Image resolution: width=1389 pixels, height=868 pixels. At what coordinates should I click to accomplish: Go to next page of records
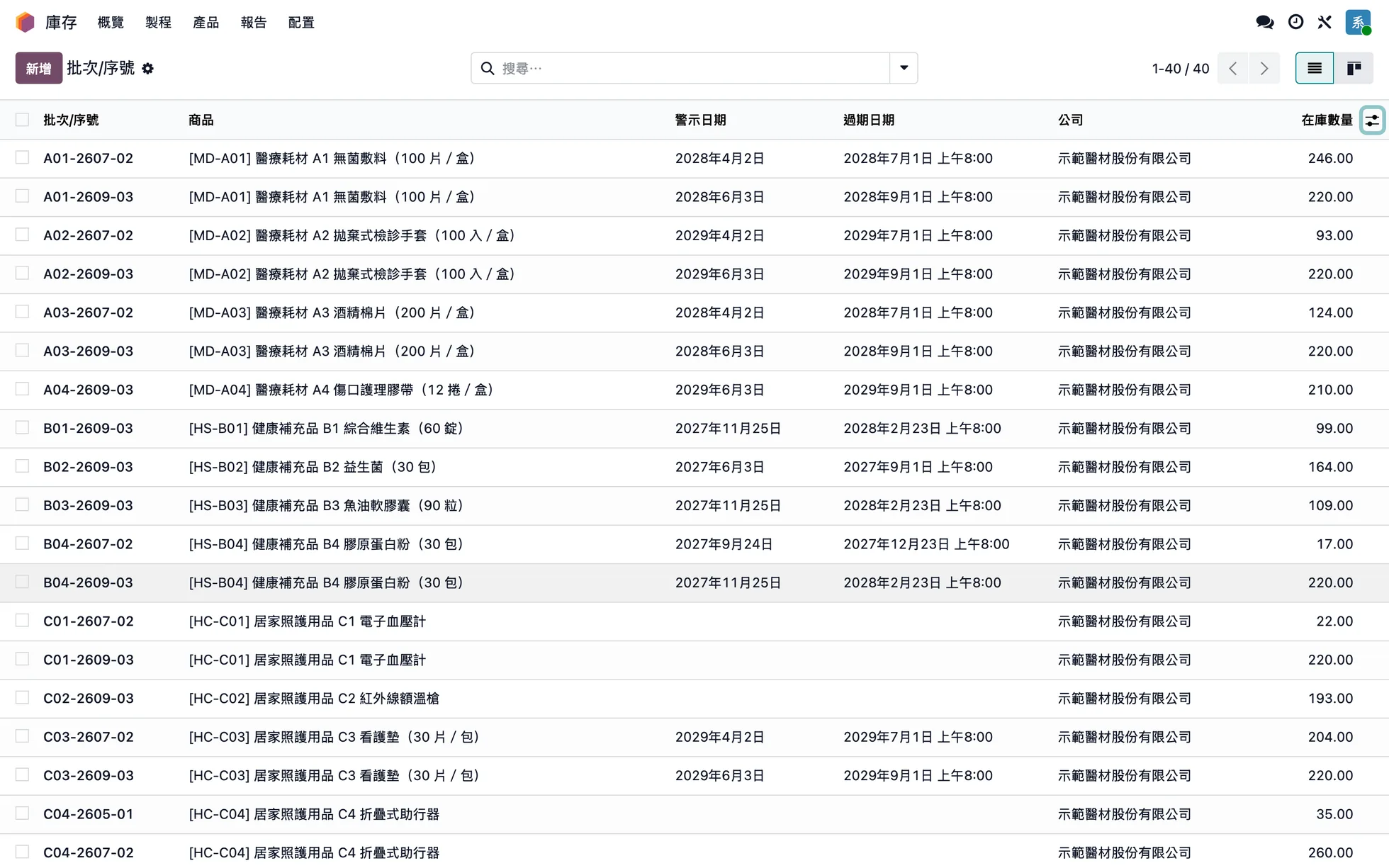click(1264, 68)
